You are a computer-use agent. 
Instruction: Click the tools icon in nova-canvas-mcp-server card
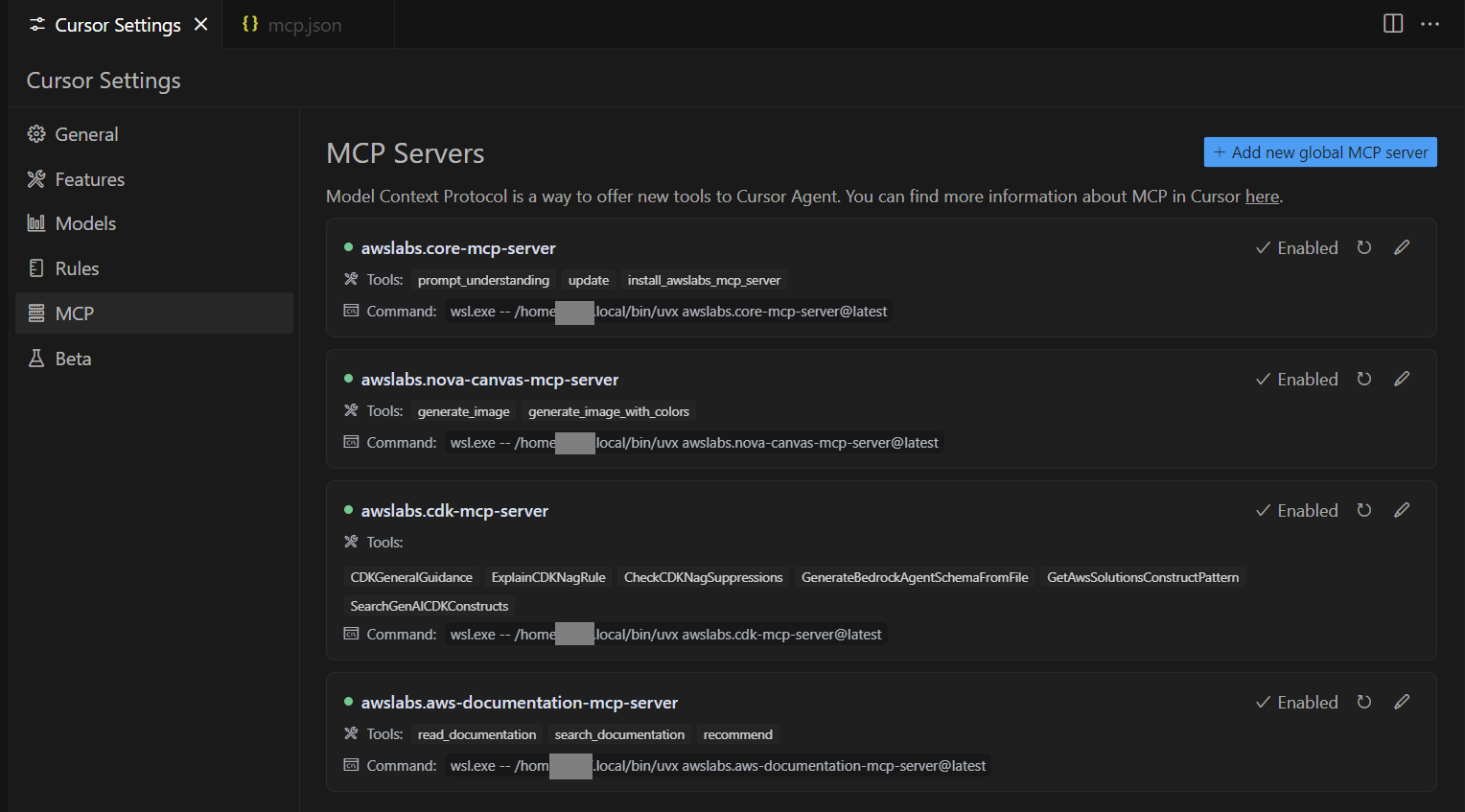coord(351,411)
